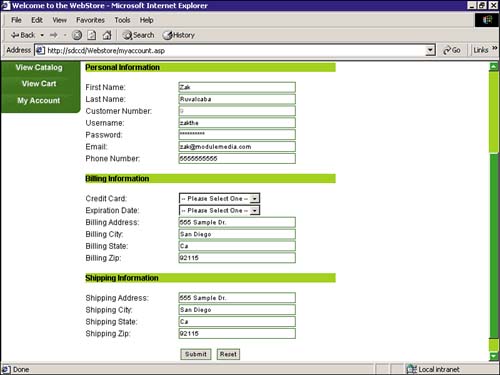The width and height of the screenshot is (500, 375).
Task: Click the Shipping State field
Action: click(237, 321)
